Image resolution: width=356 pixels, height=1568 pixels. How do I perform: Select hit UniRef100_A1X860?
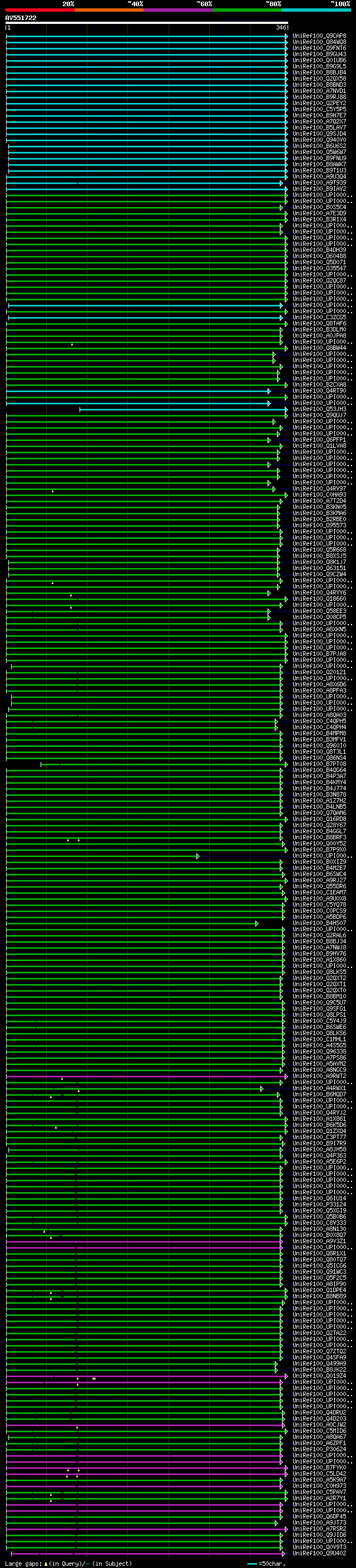coord(319,960)
